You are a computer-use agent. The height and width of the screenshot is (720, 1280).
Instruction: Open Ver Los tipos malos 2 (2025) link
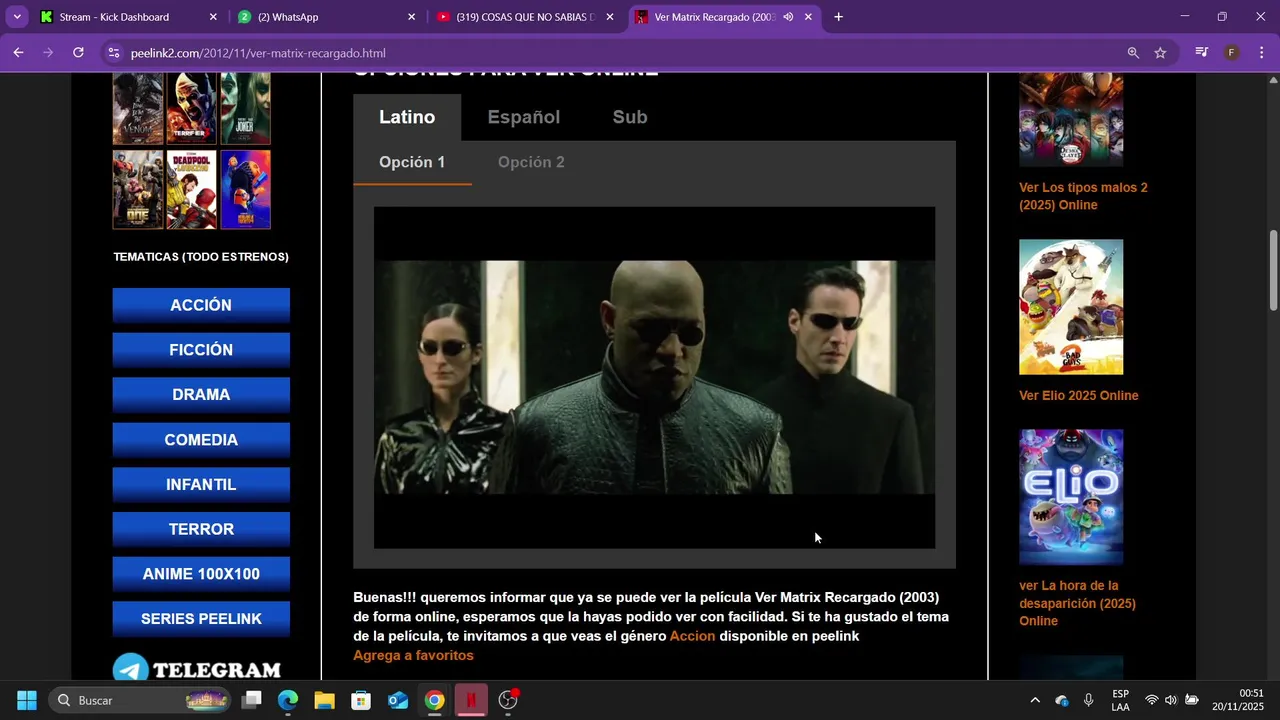(1083, 196)
